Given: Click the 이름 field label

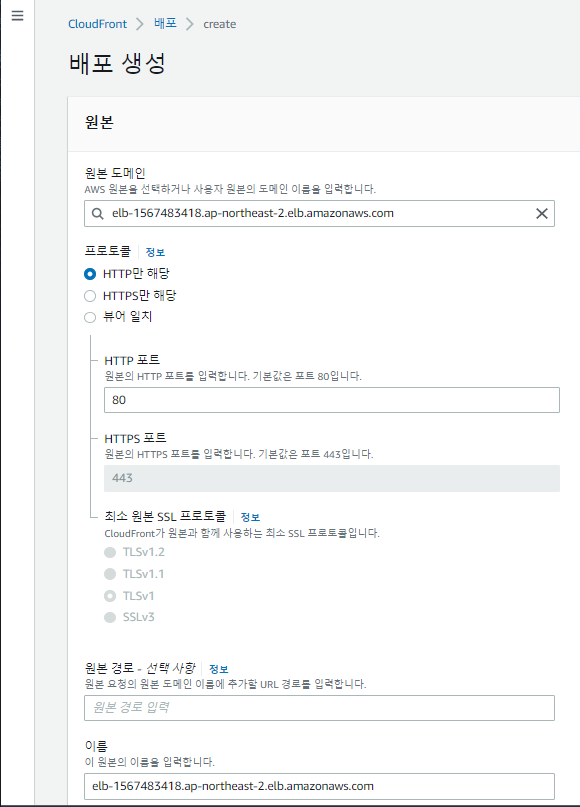Looking at the screenshot, I should [x=96, y=746].
